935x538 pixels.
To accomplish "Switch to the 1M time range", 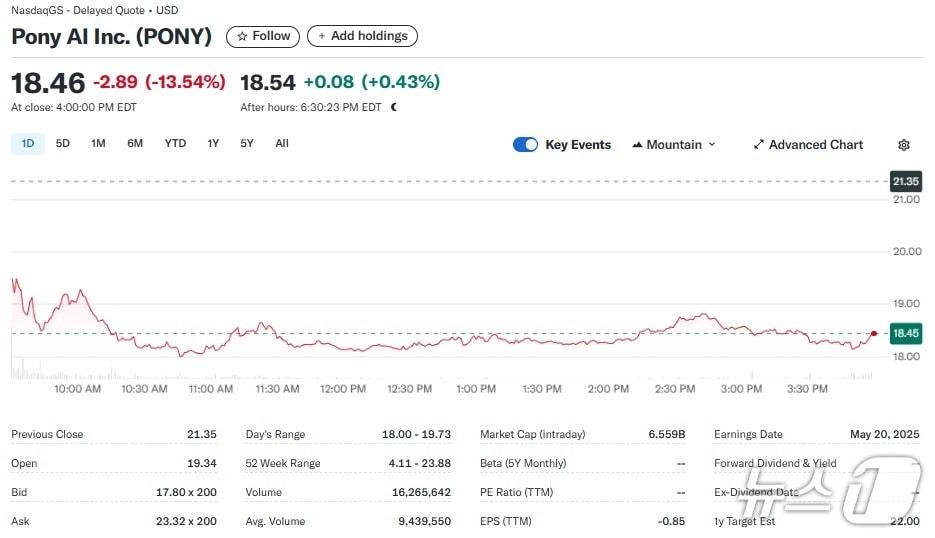I will click(x=98, y=144).
